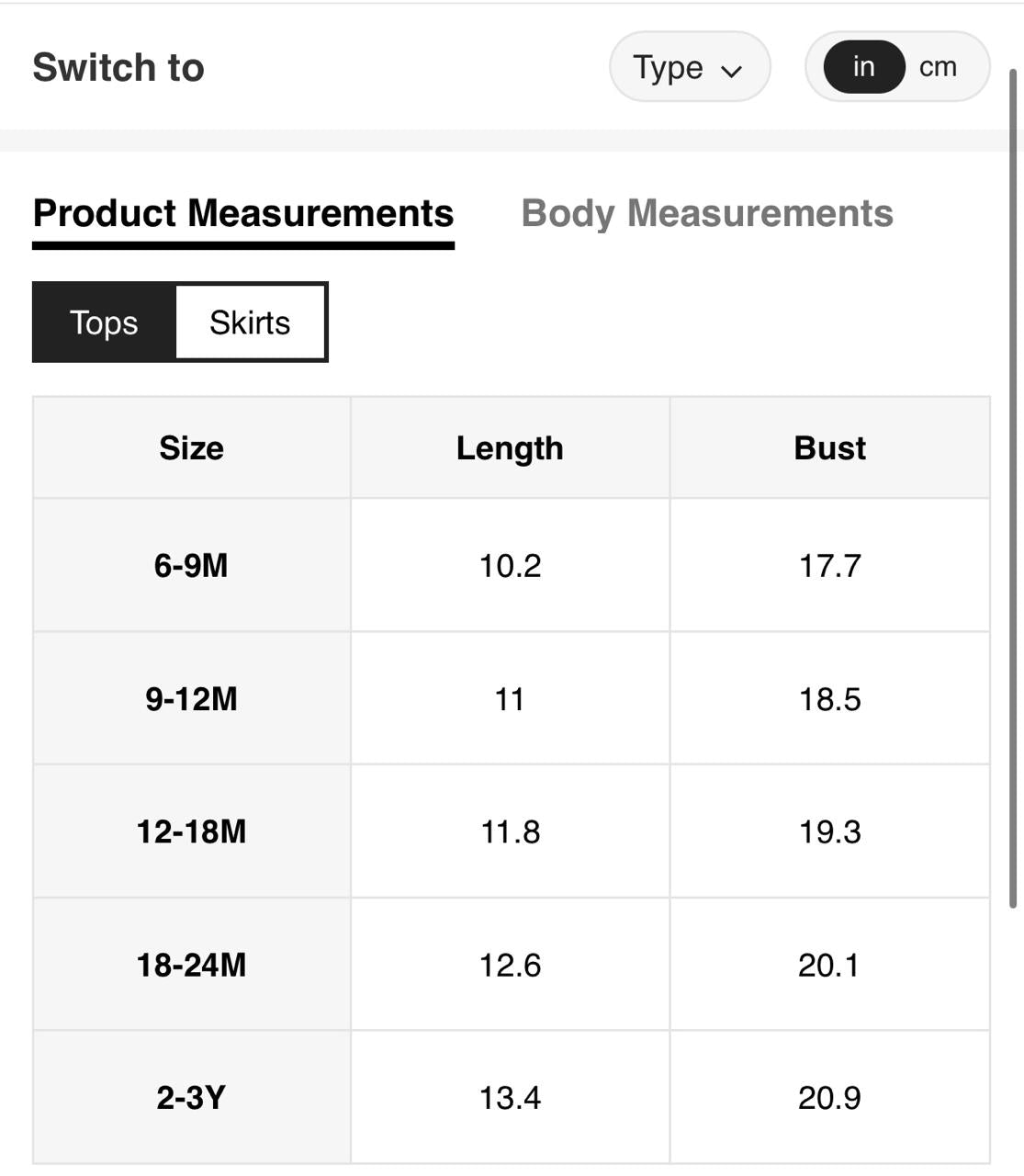Screen dimensions: 1024x1176
Task: Click the 20.9 bust value cell
Action: 829,1098
